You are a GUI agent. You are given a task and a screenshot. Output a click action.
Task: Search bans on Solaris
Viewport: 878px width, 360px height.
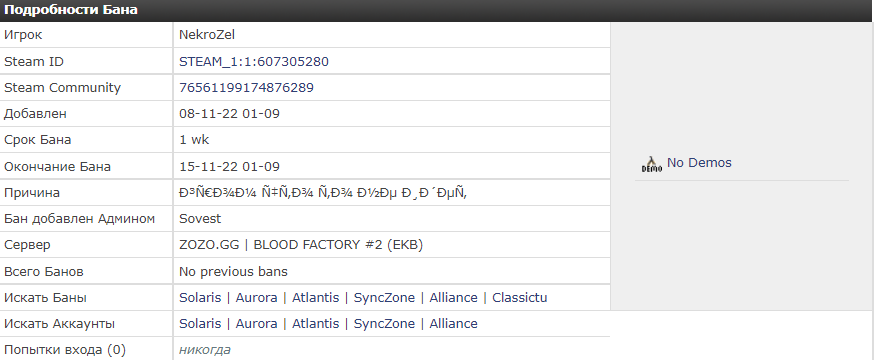tap(200, 298)
